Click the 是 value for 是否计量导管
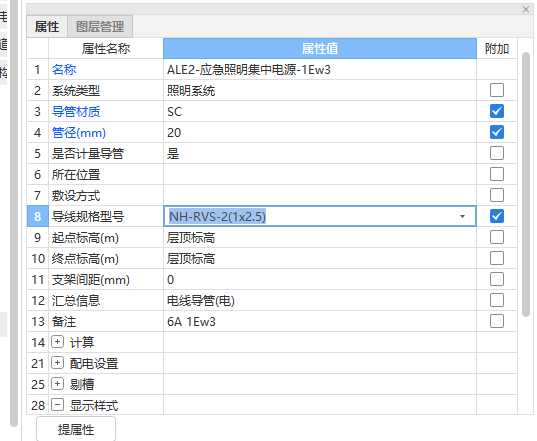 click(x=320, y=153)
